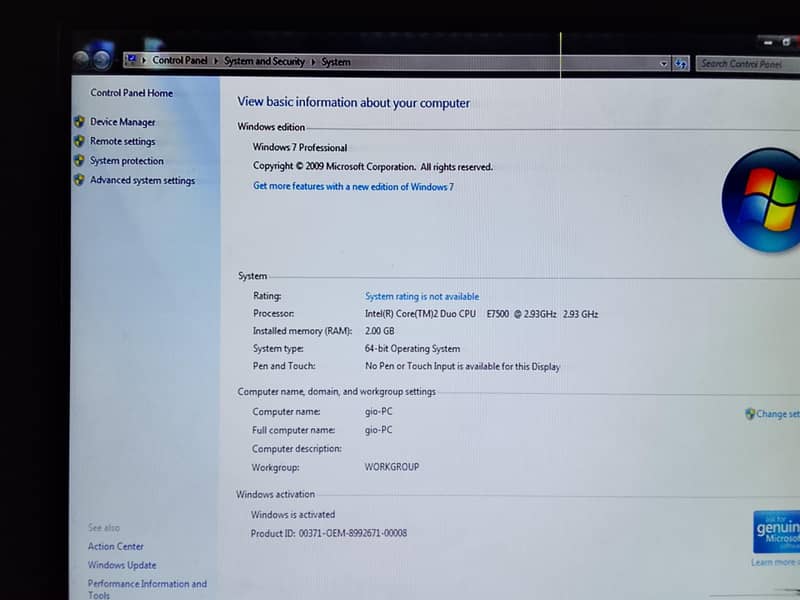Viewport: 800px width, 600px height.
Task: Select the 2.00 GB memory value
Action: pyautogui.click(x=380, y=331)
